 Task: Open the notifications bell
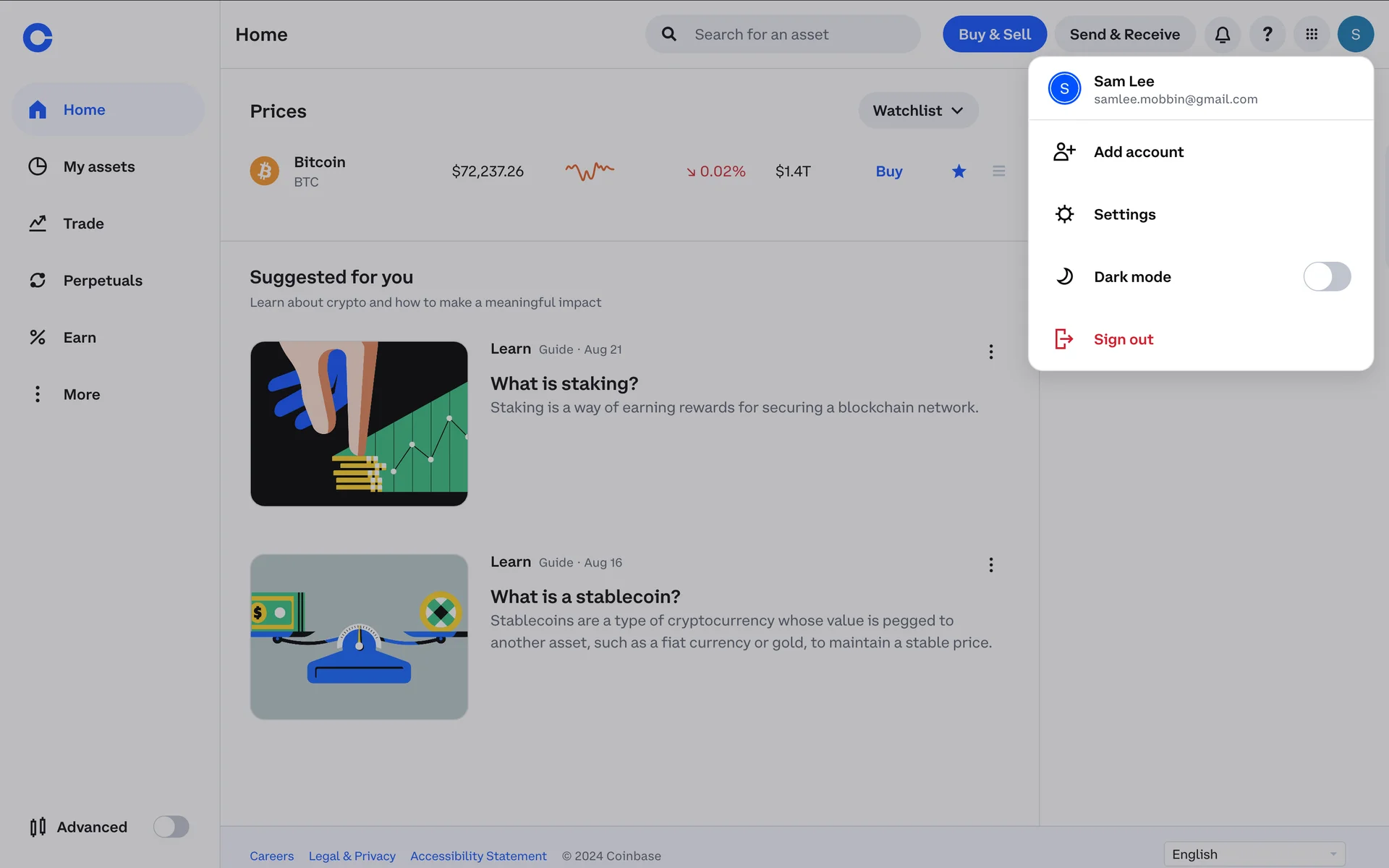(x=1222, y=34)
